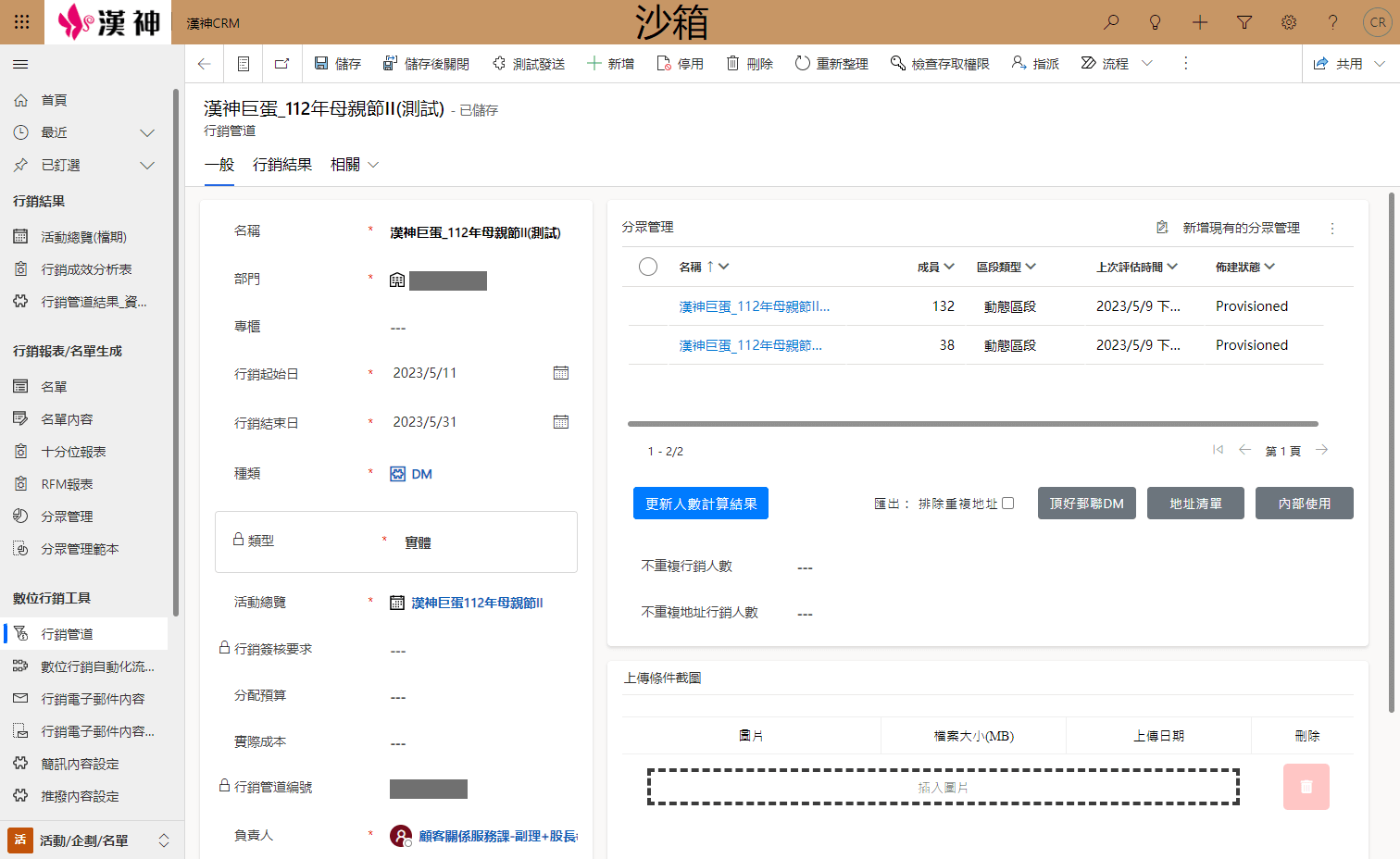Open calendar picker for 行銷起始日

point(561,373)
